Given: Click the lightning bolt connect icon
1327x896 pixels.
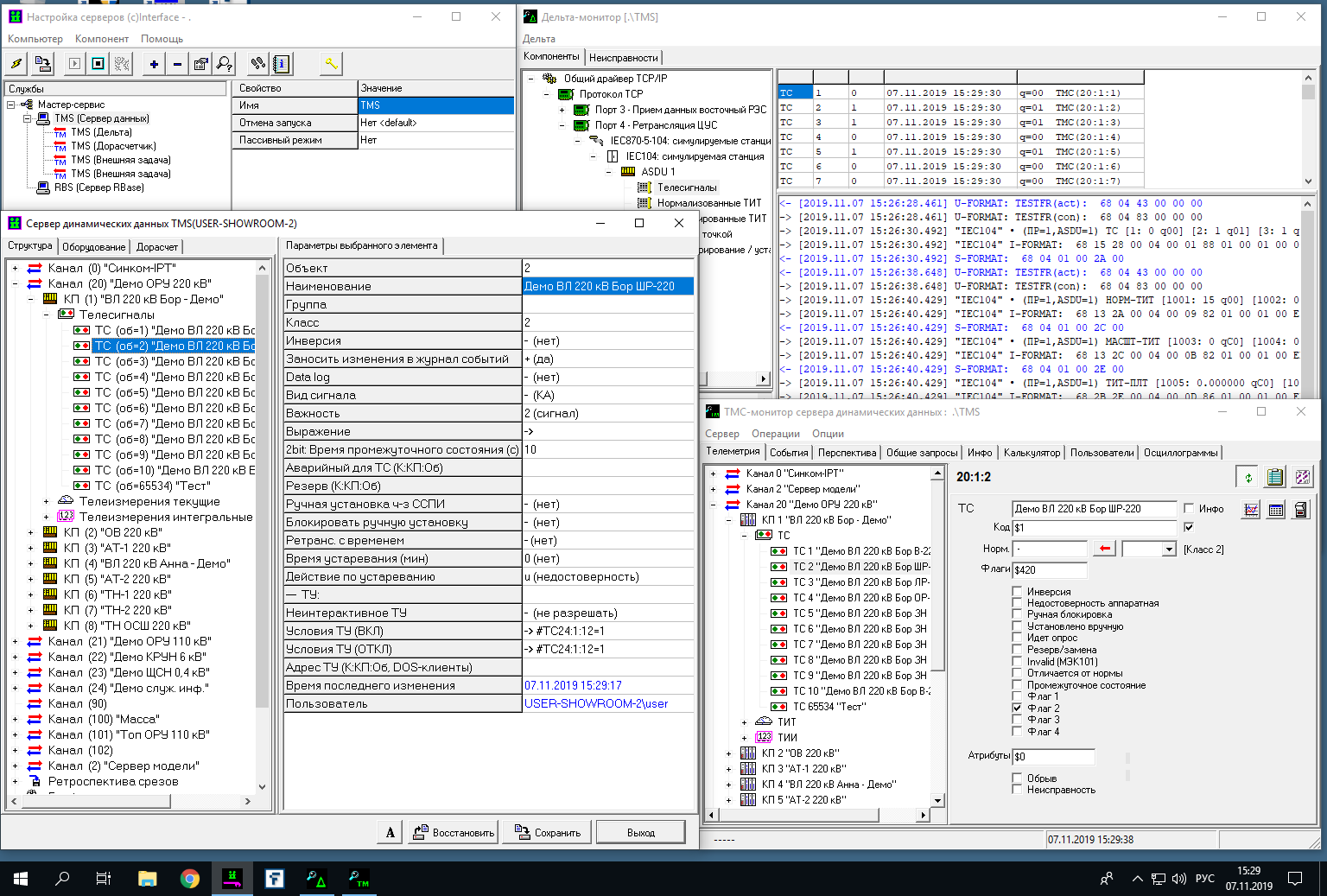Looking at the screenshot, I should pos(16,64).
